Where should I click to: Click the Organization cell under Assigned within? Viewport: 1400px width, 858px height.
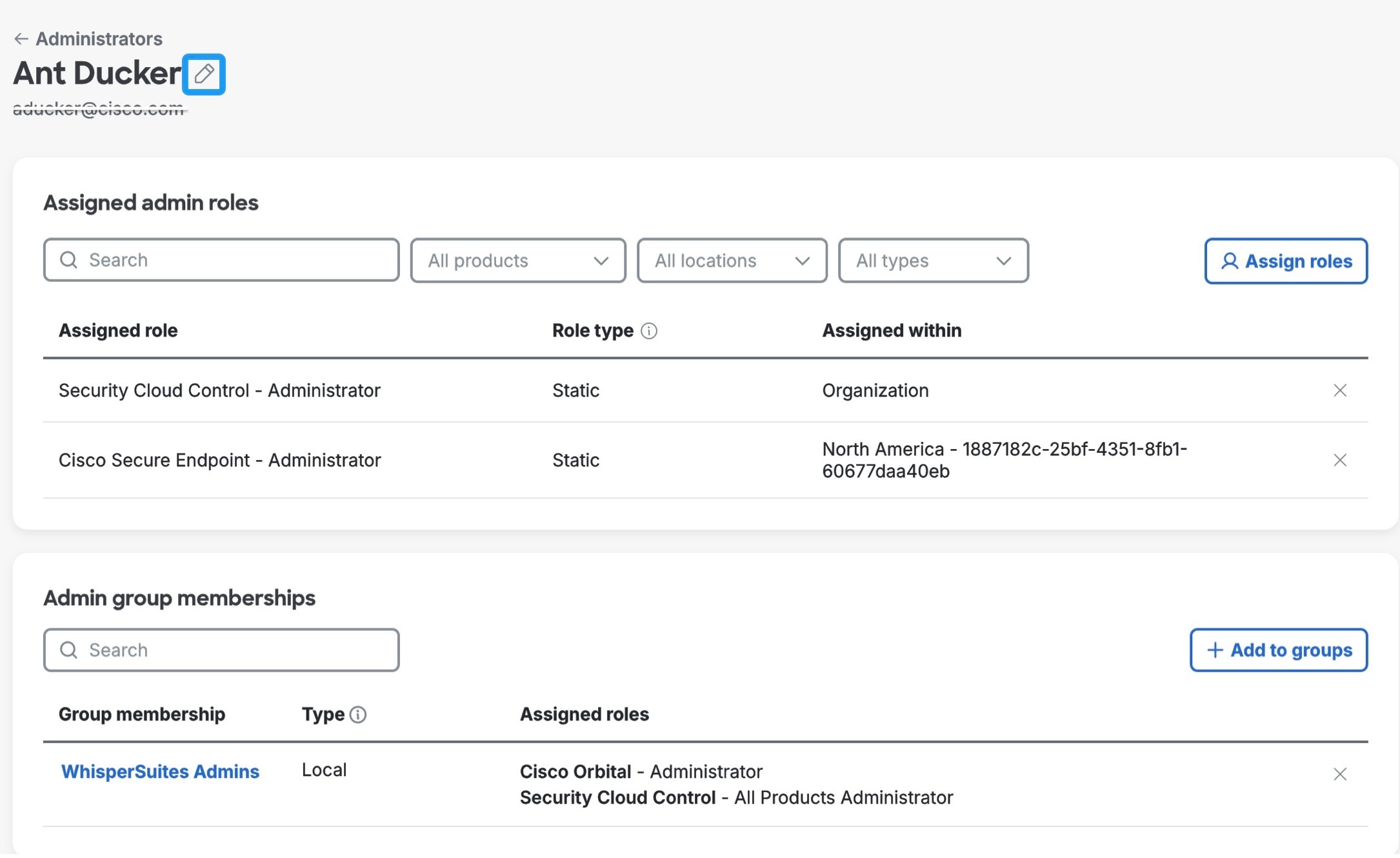click(x=875, y=390)
